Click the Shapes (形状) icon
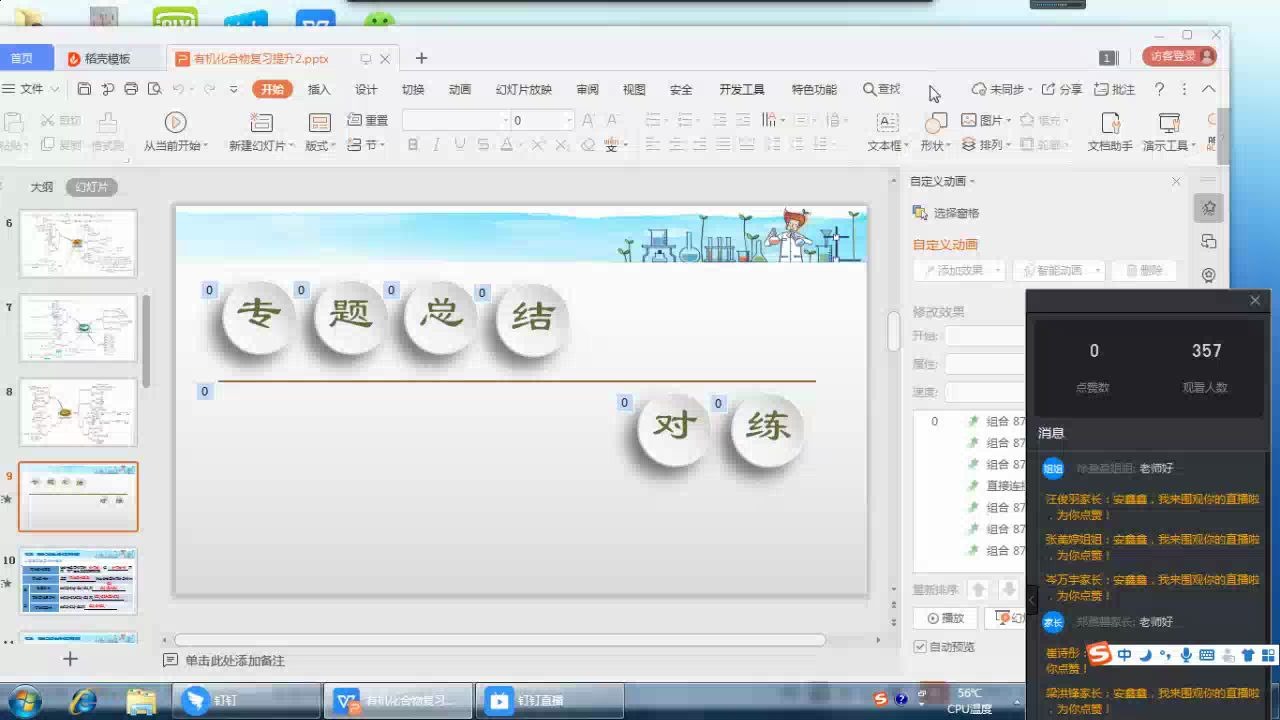This screenshot has height=720, width=1280. 936,123
